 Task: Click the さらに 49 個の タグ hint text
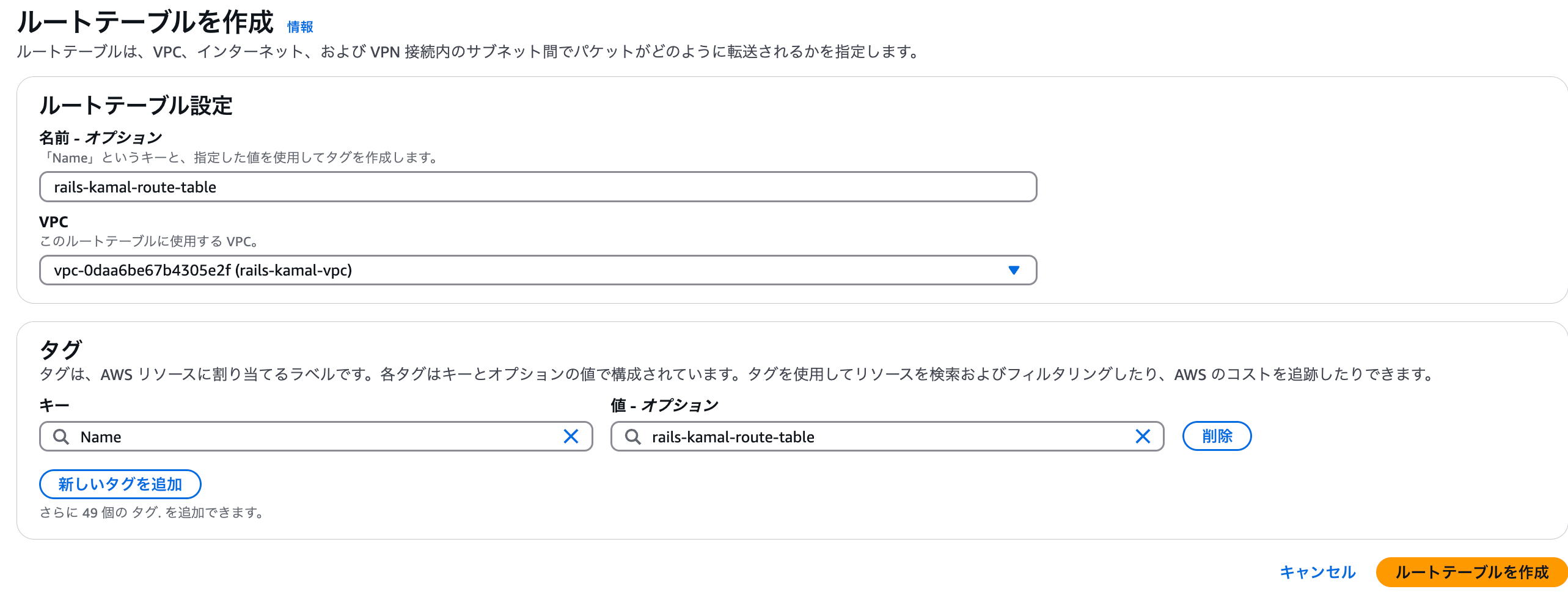click(x=152, y=513)
